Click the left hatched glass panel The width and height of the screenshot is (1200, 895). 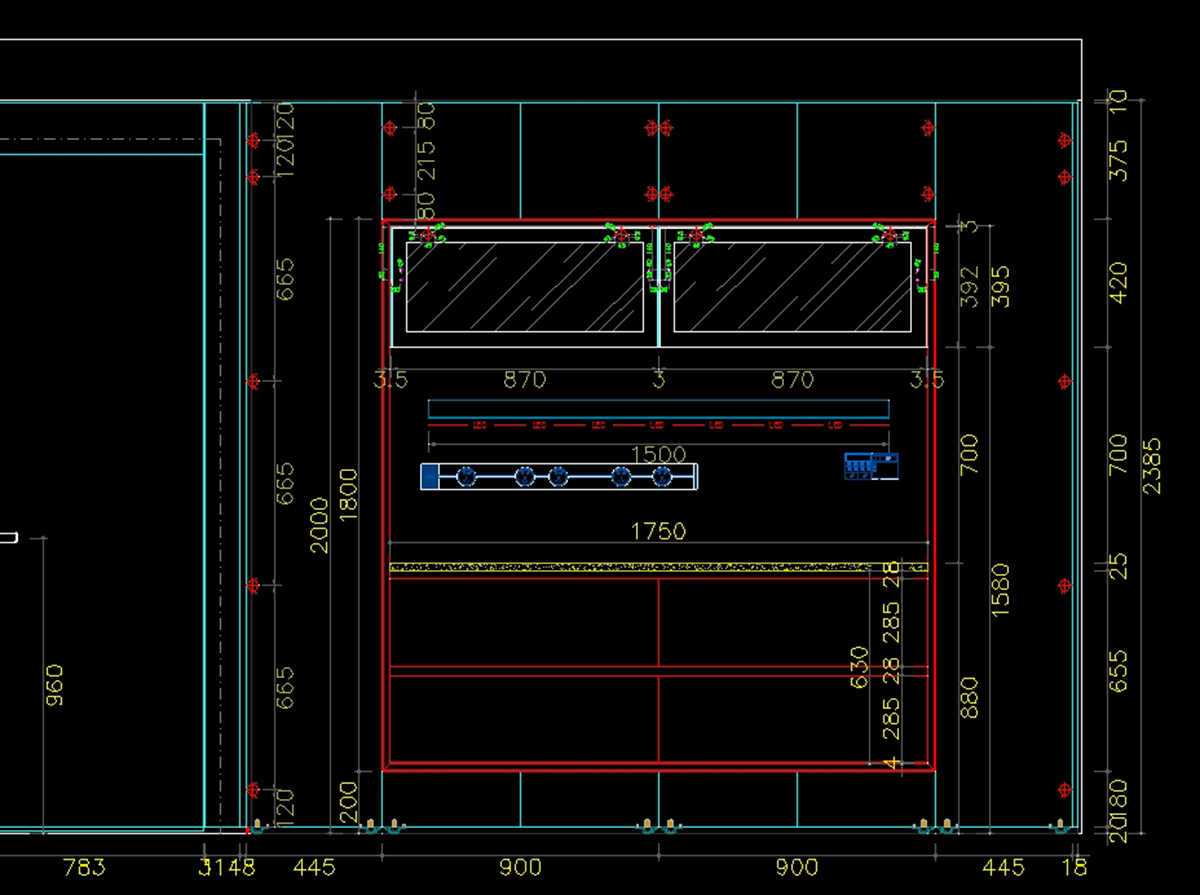pyautogui.click(x=524, y=287)
